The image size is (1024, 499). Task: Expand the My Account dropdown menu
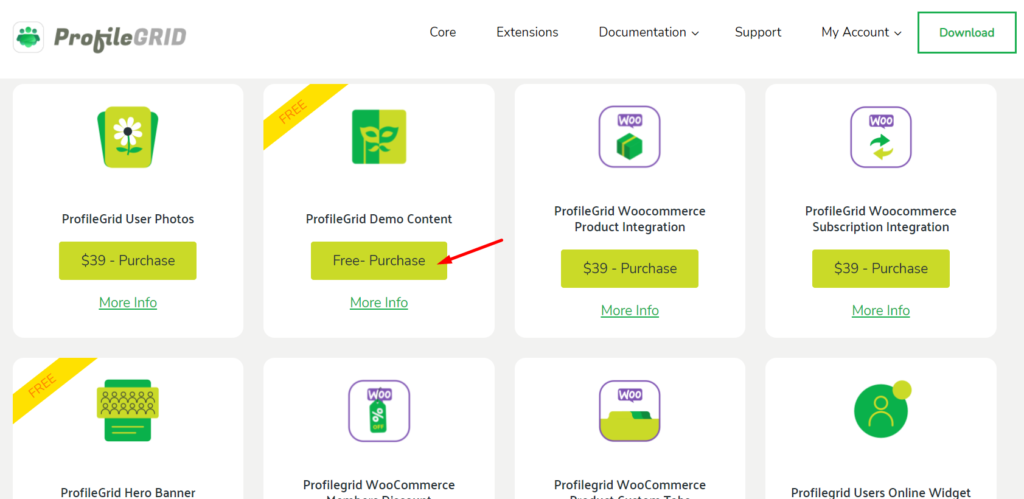click(861, 32)
